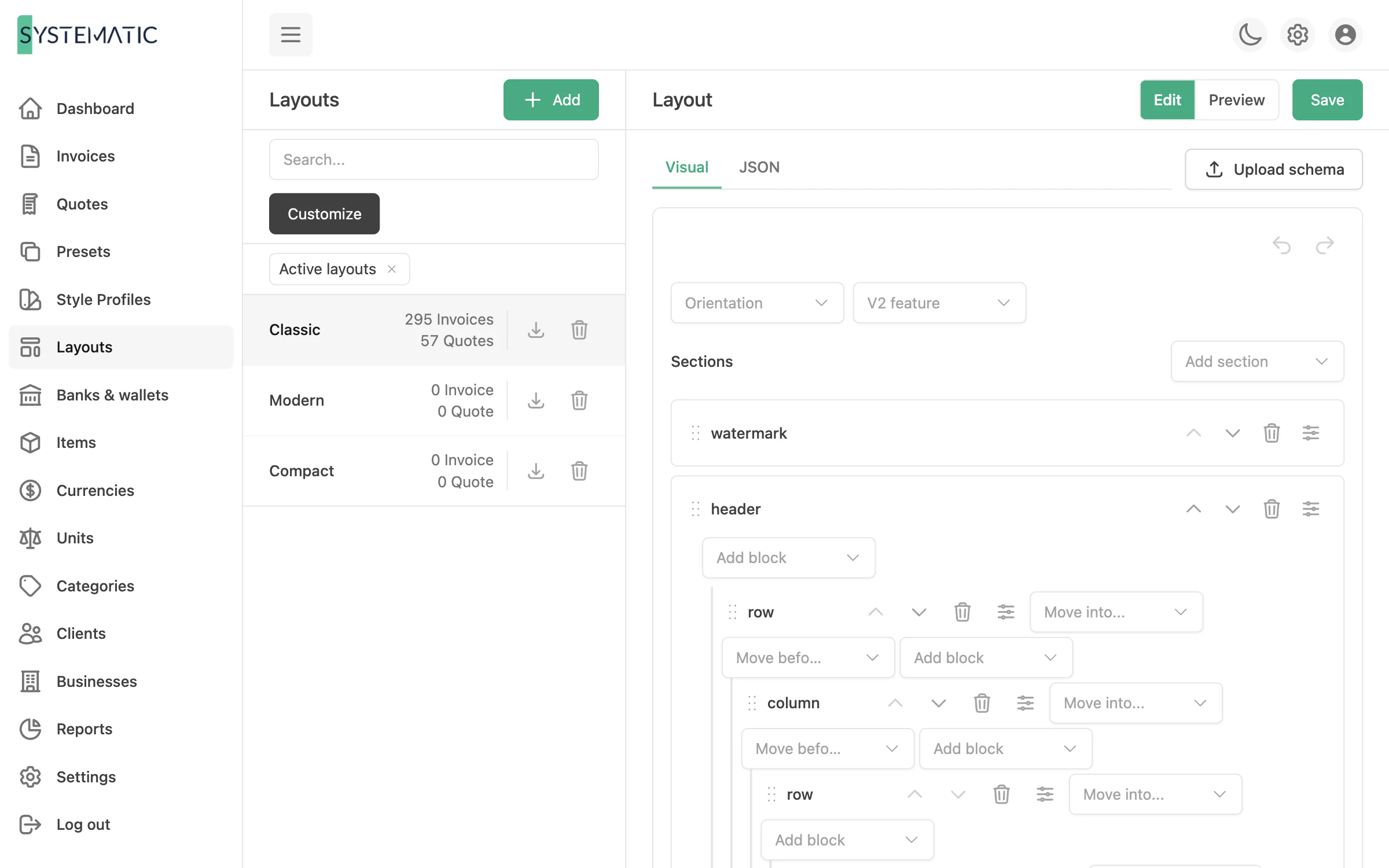This screenshot has height=868, width=1389.
Task: Open the hamburger sidebar menu
Action: 291,35
